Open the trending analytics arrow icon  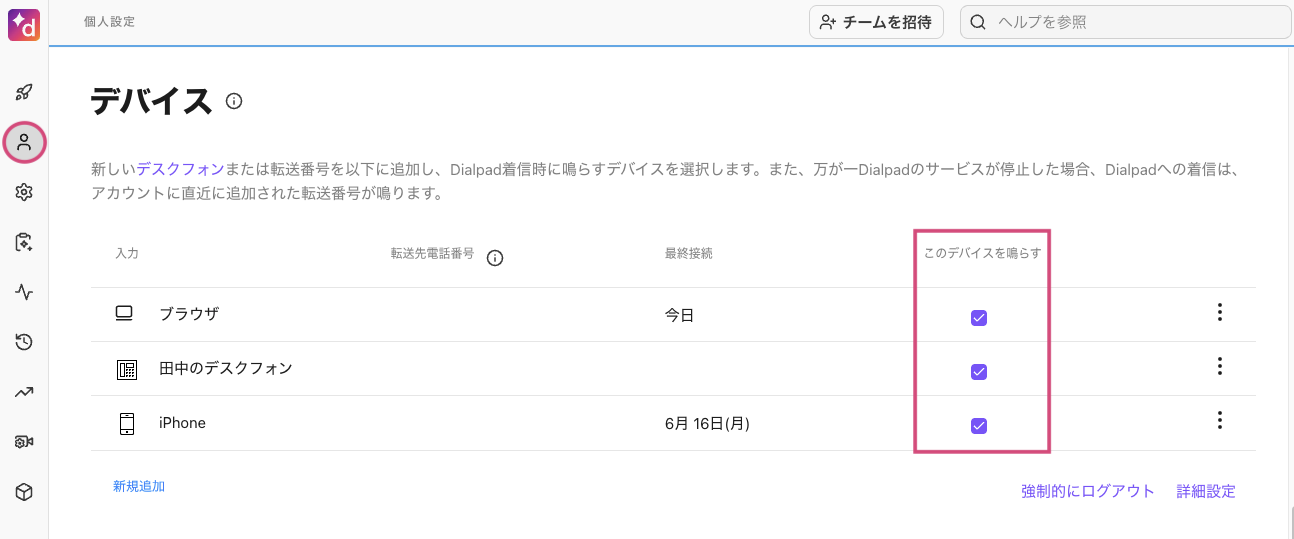tap(24, 392)
